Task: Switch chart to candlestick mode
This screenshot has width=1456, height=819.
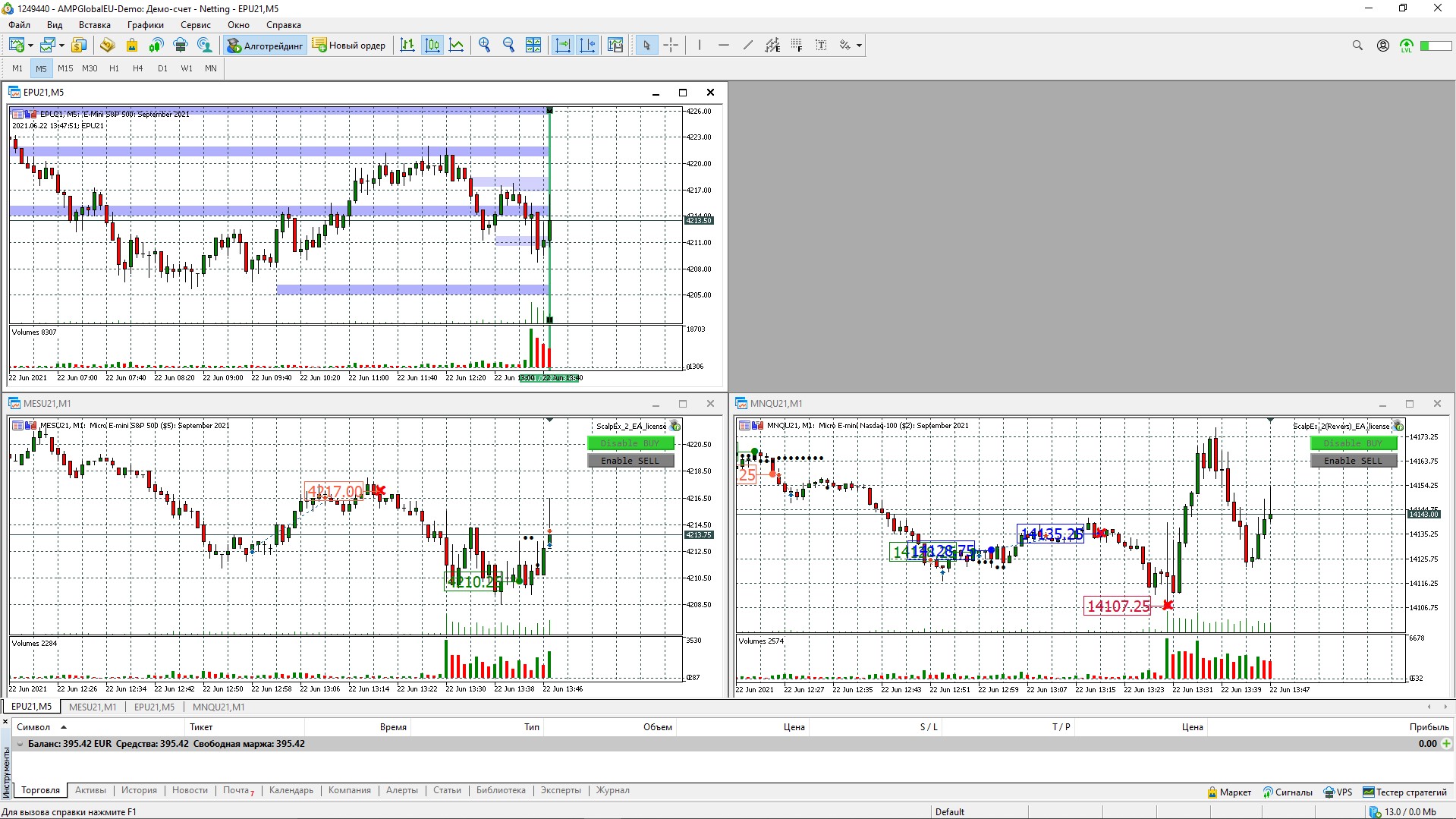Action: point(432,46)
